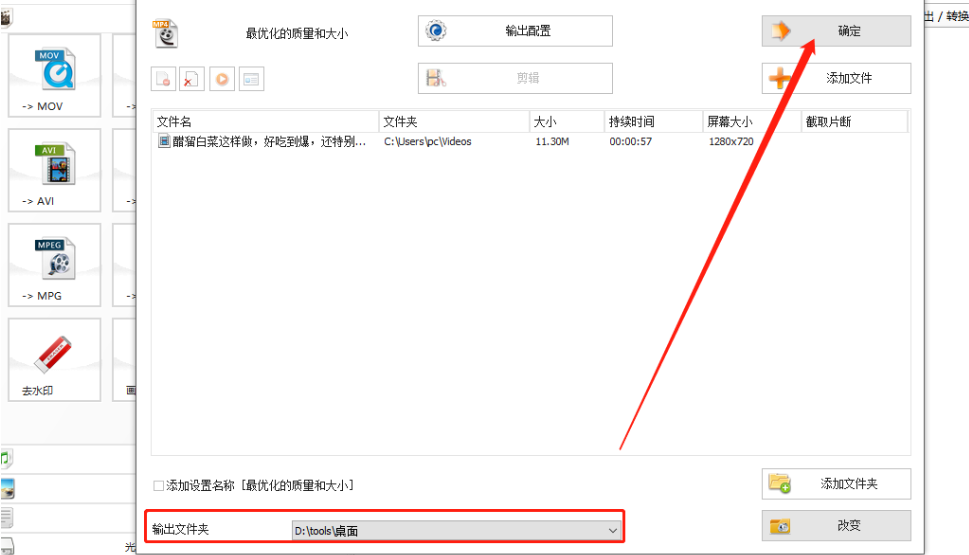
Task: Click the 最优化的质量和大小 preset label
Action: coord(297,33)
